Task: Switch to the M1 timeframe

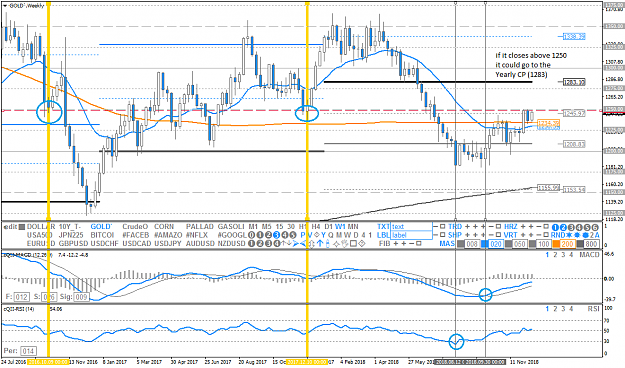Action: [x=253, y=226]
